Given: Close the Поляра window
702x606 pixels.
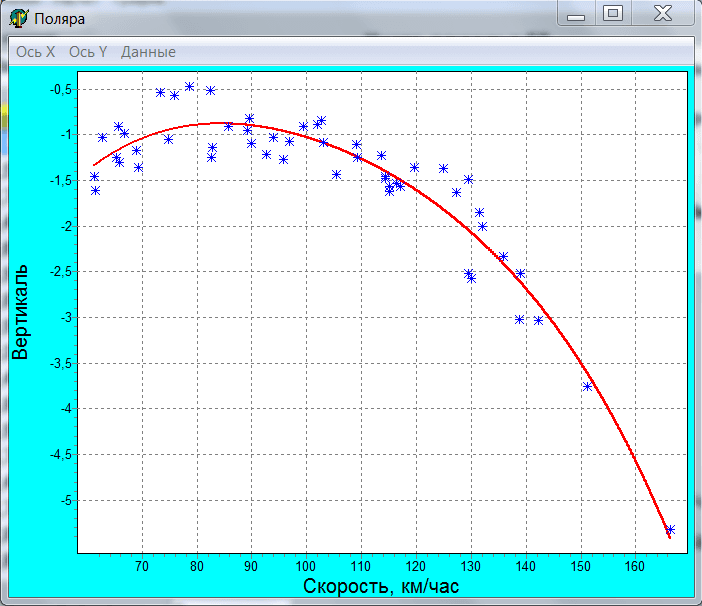Looking at the screenshot, I should 662,14.
